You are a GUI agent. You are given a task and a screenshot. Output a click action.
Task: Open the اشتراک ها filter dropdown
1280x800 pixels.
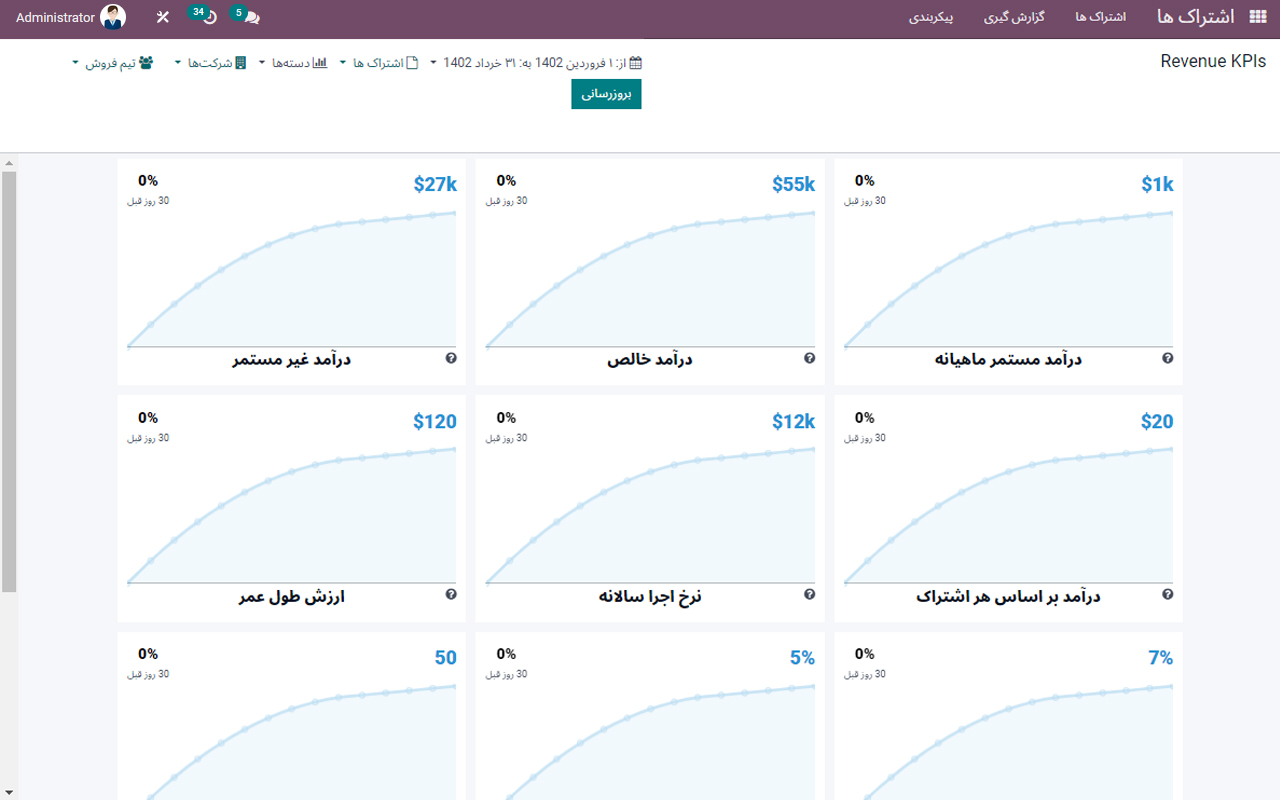coord(385,62)
